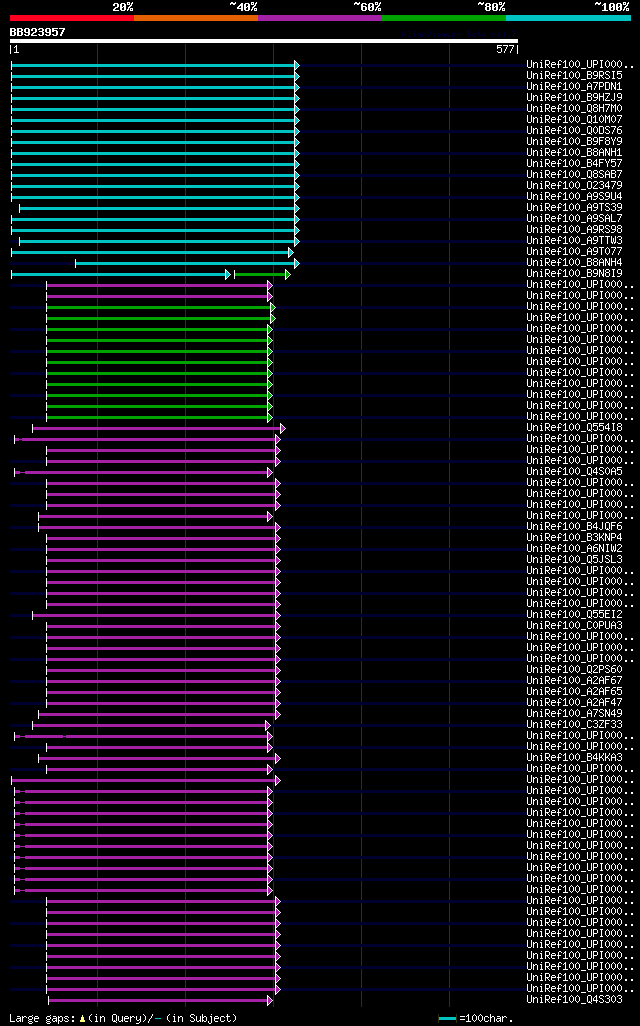This screenshot has width=640, height=1026.
Task: Click the cyan alignment bar for B8ANH4
Action: coord(187,264)
